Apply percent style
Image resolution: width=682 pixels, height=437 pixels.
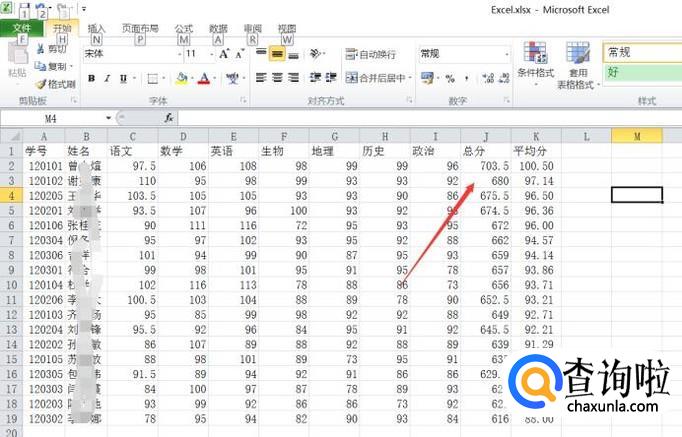pos(450,79)
